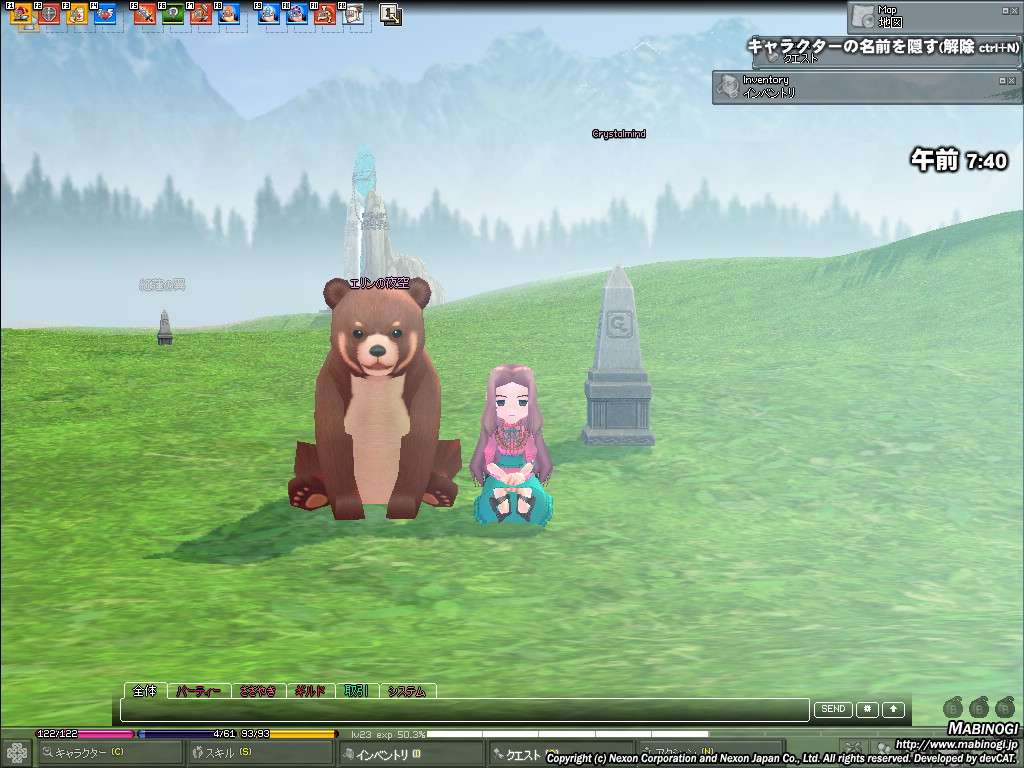This screenshot has height=768, width=1024.
Task: Use the F4 winged heart skill icon
Action: 105,14
